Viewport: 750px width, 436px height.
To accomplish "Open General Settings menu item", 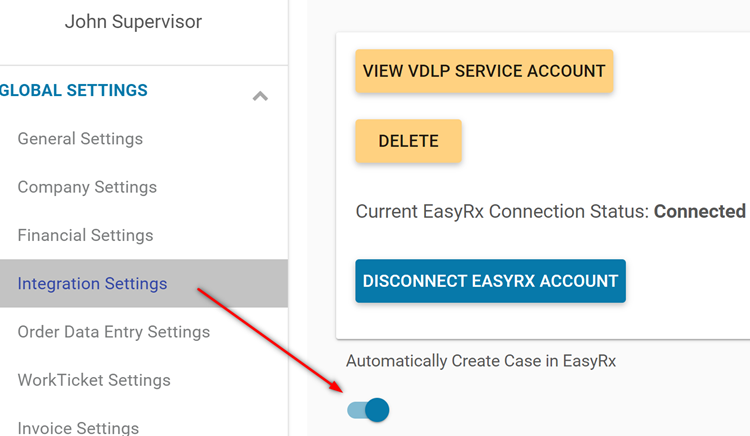I will tap(80, 139).
